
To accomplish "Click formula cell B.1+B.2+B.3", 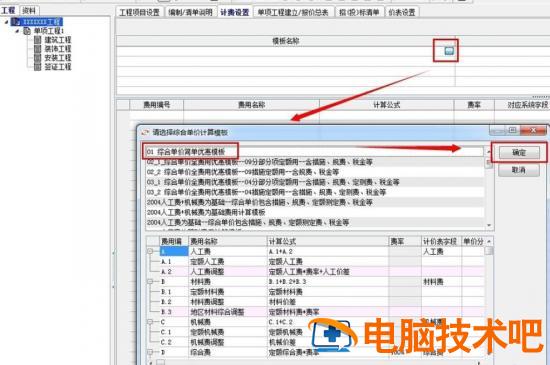I will pyautogui.click(x=328, y=282).
